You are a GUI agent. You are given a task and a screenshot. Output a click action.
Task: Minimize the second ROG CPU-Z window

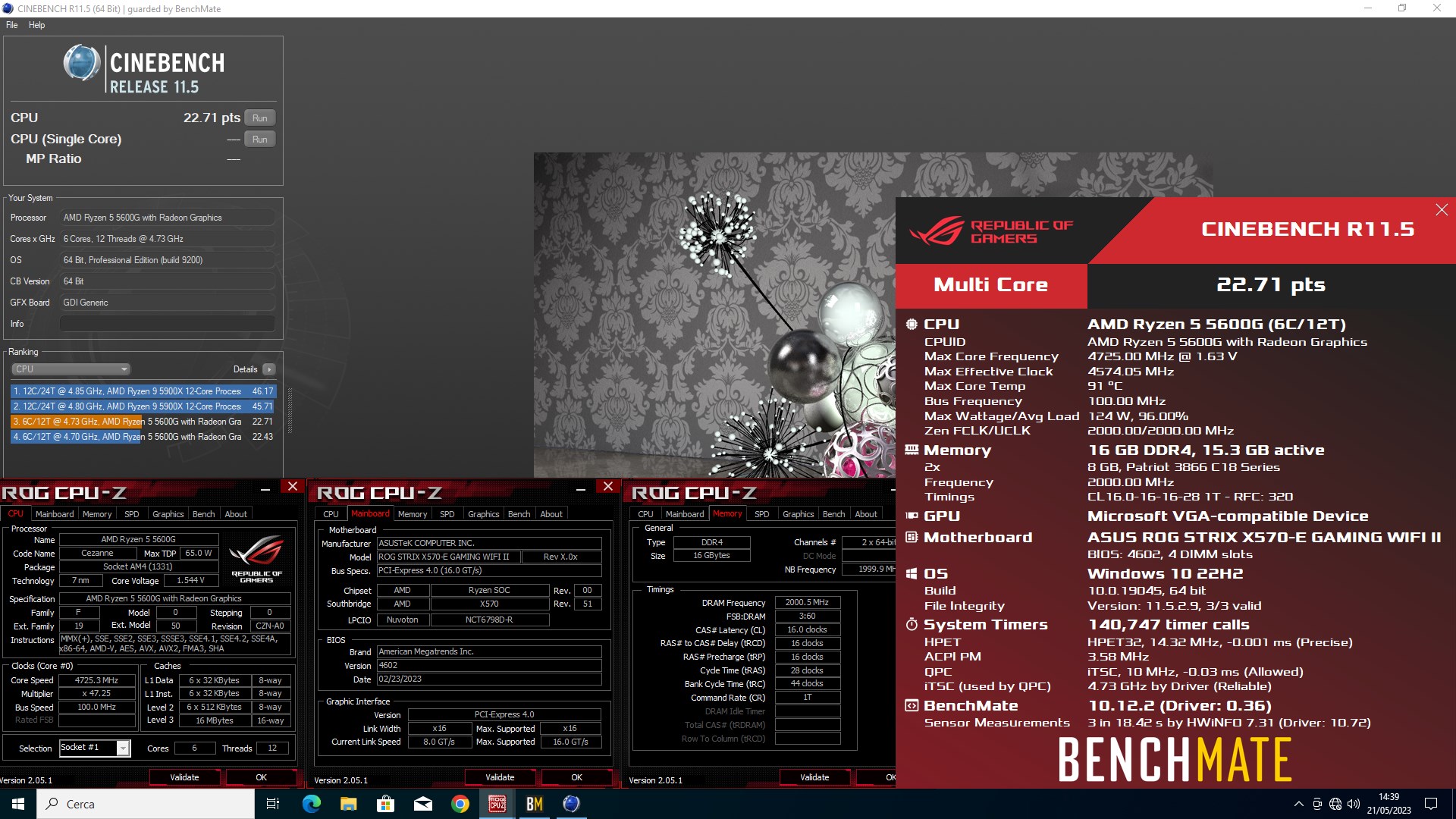[581, 489]
